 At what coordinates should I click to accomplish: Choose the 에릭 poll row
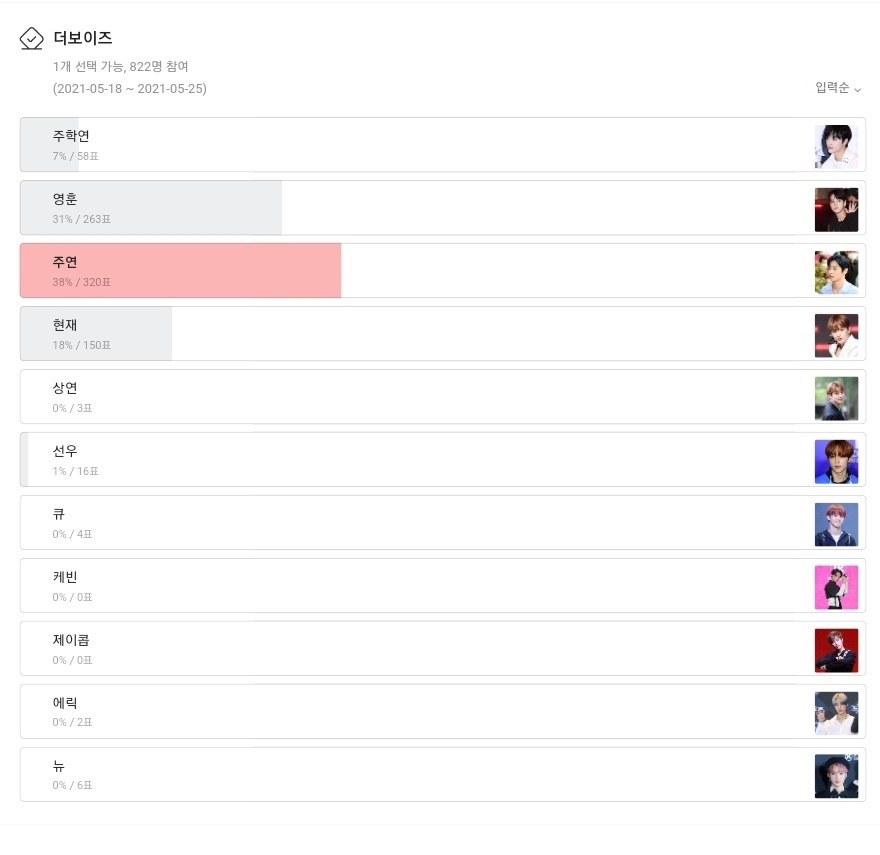coord(443,711)
